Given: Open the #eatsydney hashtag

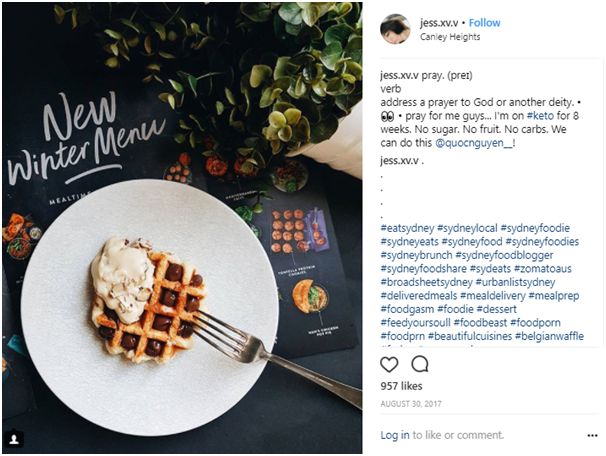Looking at the screenshot, I should point(407,228).
